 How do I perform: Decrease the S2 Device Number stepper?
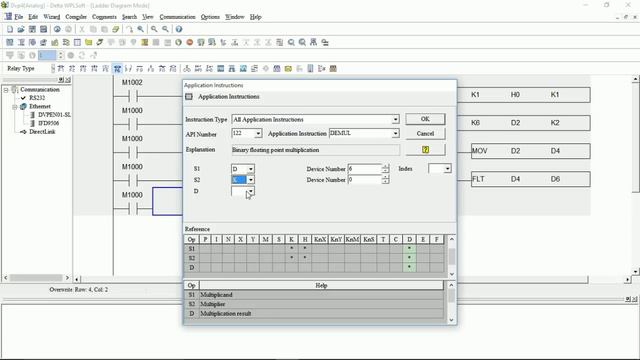coord(385,182)
